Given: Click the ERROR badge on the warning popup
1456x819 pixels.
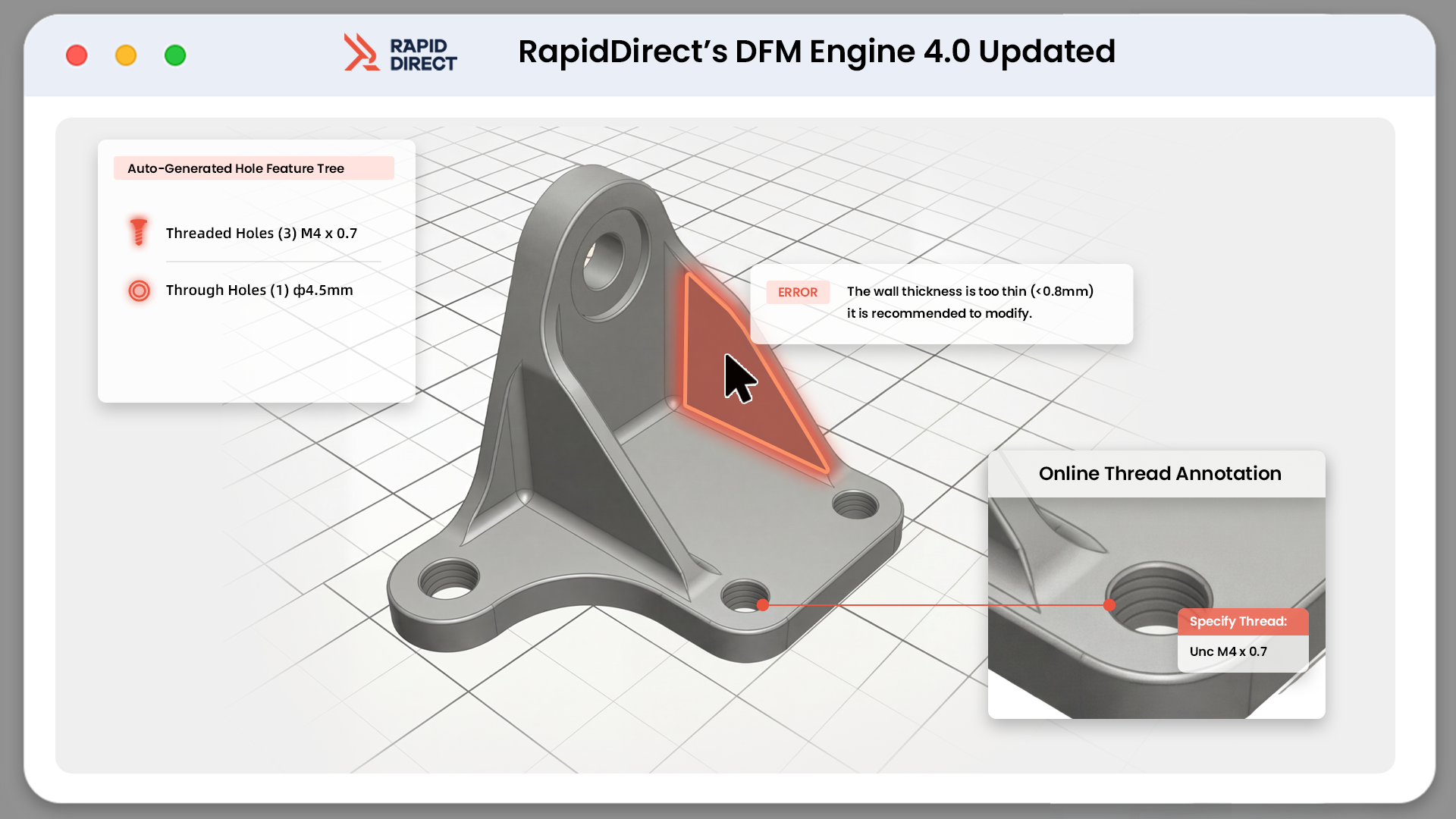Looking at the screenshot, I should (798, 292).
